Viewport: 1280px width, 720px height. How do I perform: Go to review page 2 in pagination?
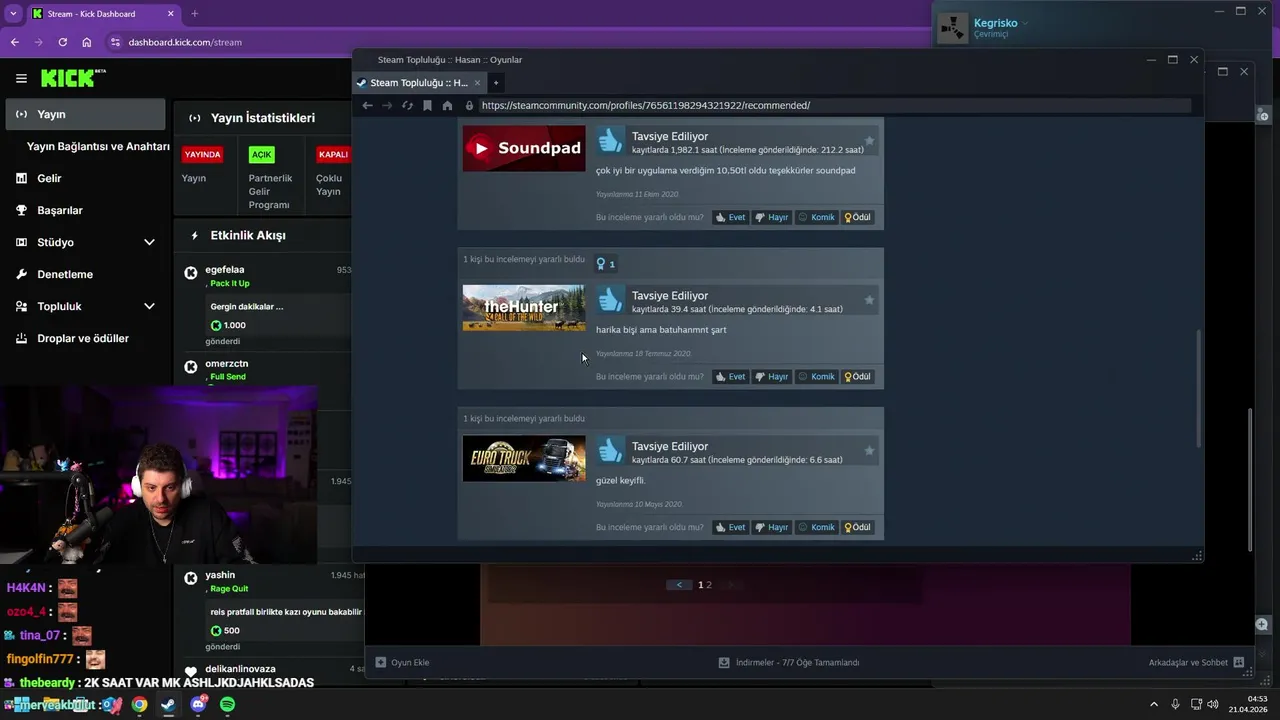pos(709,585)
